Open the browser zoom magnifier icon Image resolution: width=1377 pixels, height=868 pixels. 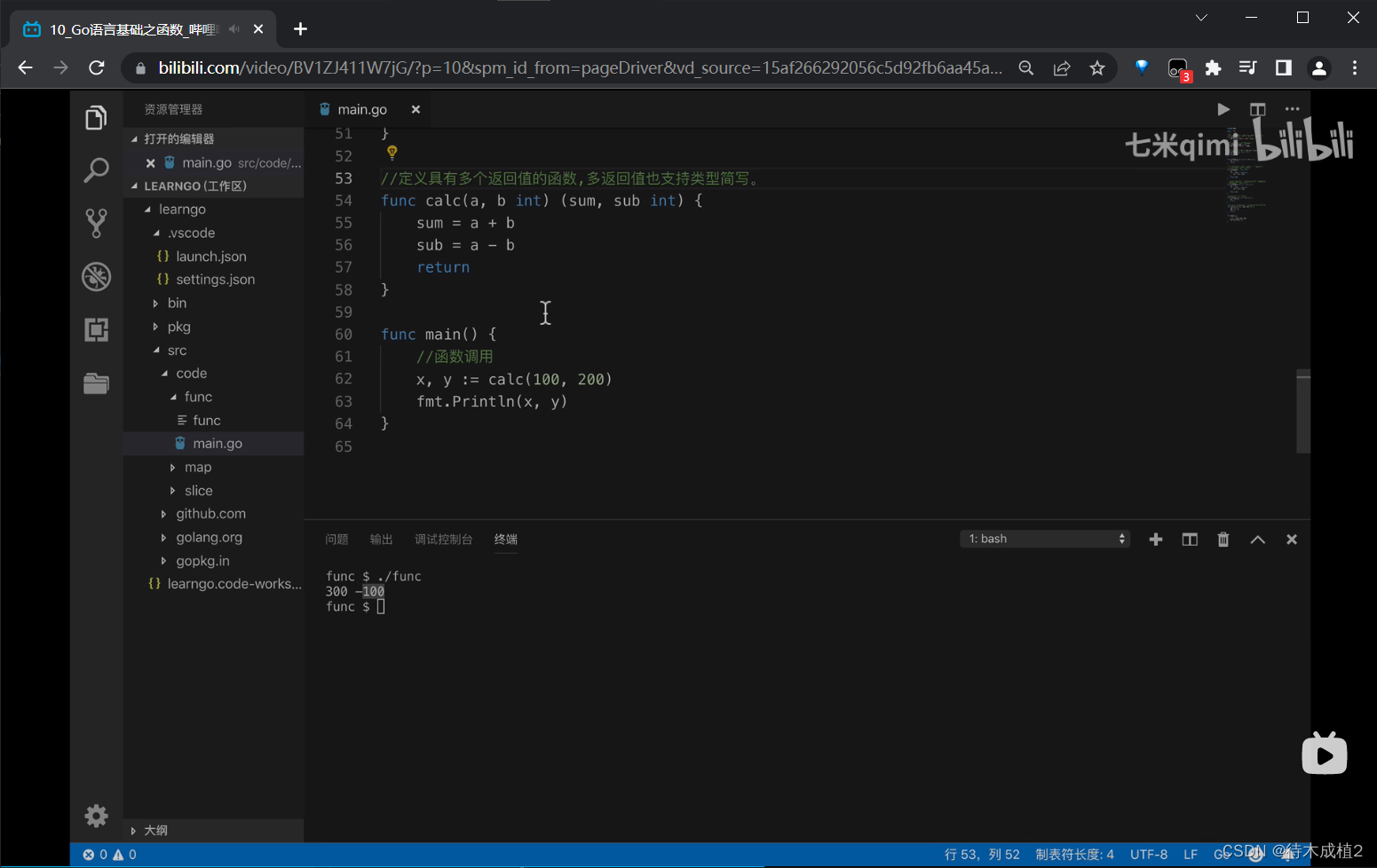tap(1026, 68)
